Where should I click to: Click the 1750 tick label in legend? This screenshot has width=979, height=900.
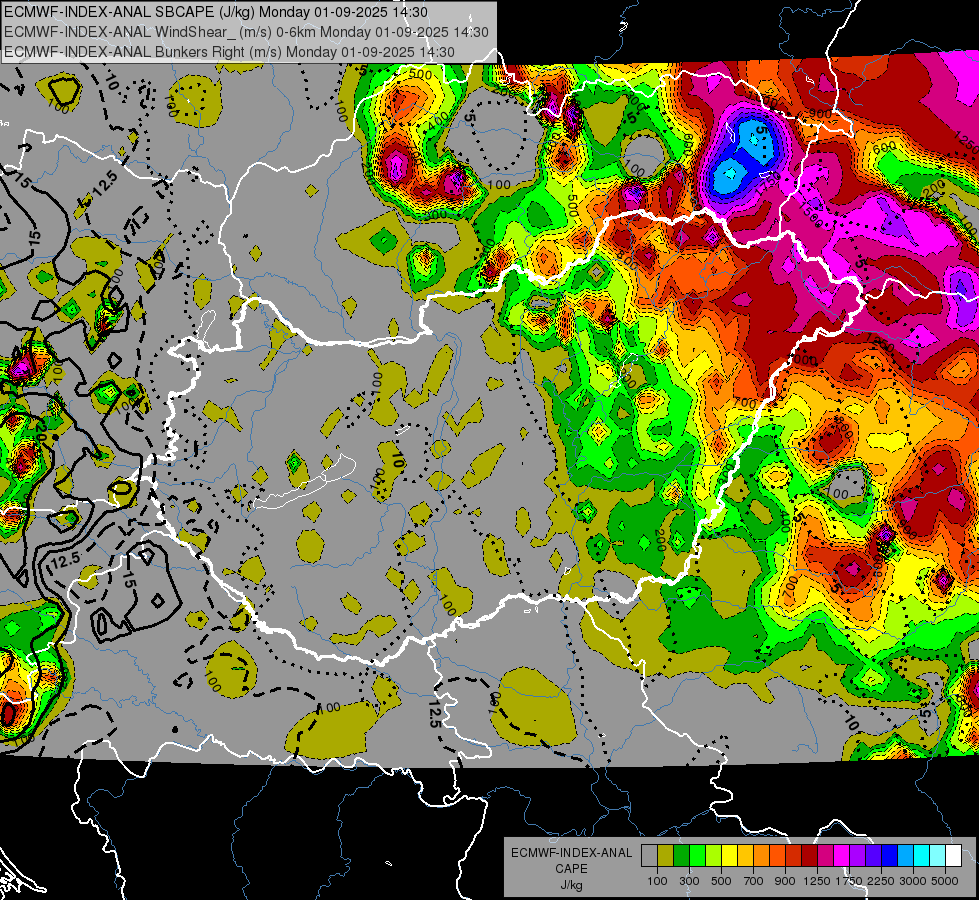(x=849, y=881)
